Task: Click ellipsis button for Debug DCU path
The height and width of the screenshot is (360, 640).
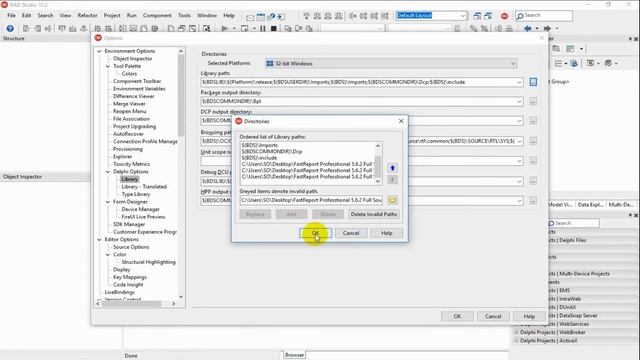Action: (x=533, y=181)
